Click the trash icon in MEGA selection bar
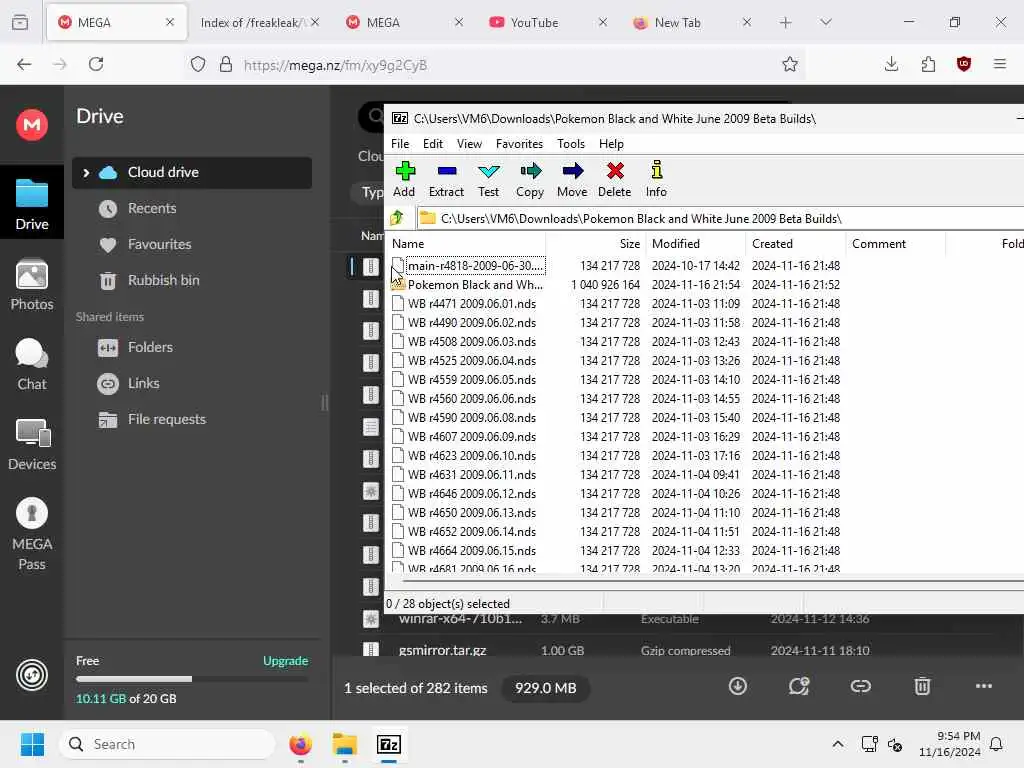Screen dimensions: 1024x768 pyautogui.click(x=922, y=686)
